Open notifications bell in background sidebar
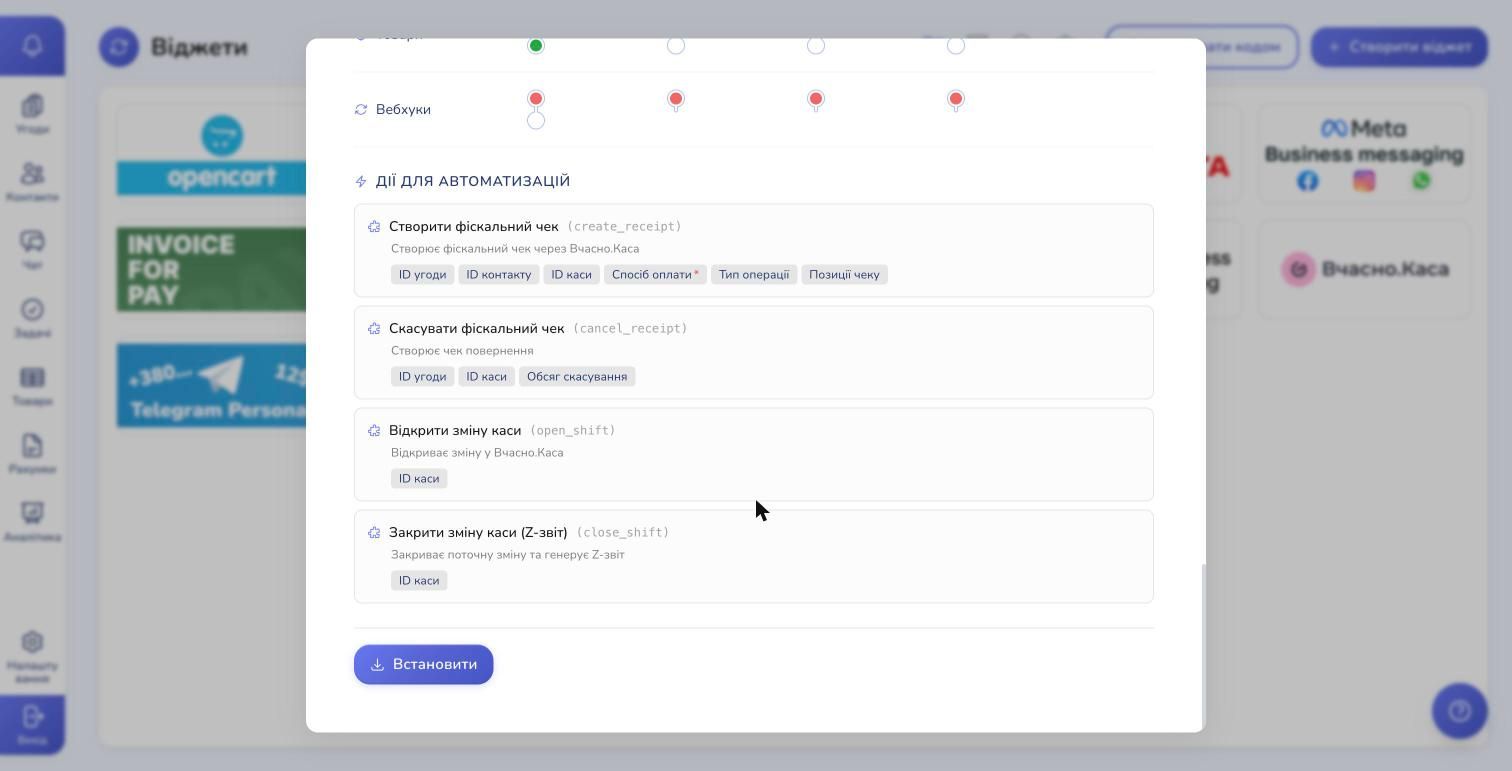Image resolution: width=1512 pixels, height=771 pixels. (32, 46)
